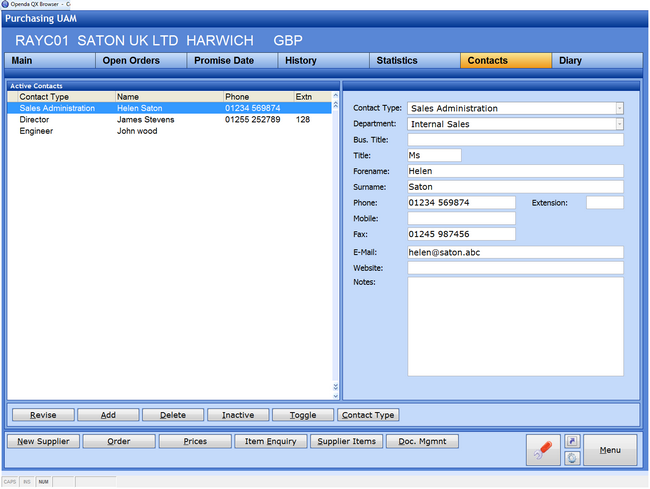The width and height of the screenshot is (650, 489).
Task: Click the Name column header
Action: 169,97
